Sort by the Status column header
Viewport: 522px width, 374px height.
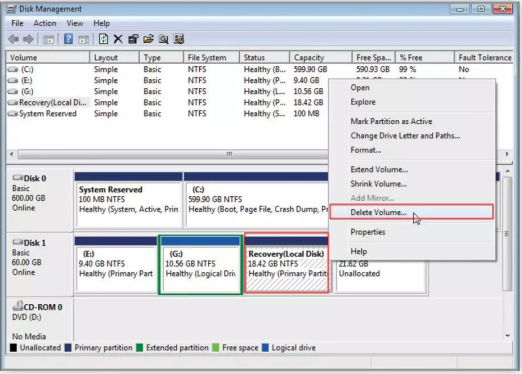264,58
